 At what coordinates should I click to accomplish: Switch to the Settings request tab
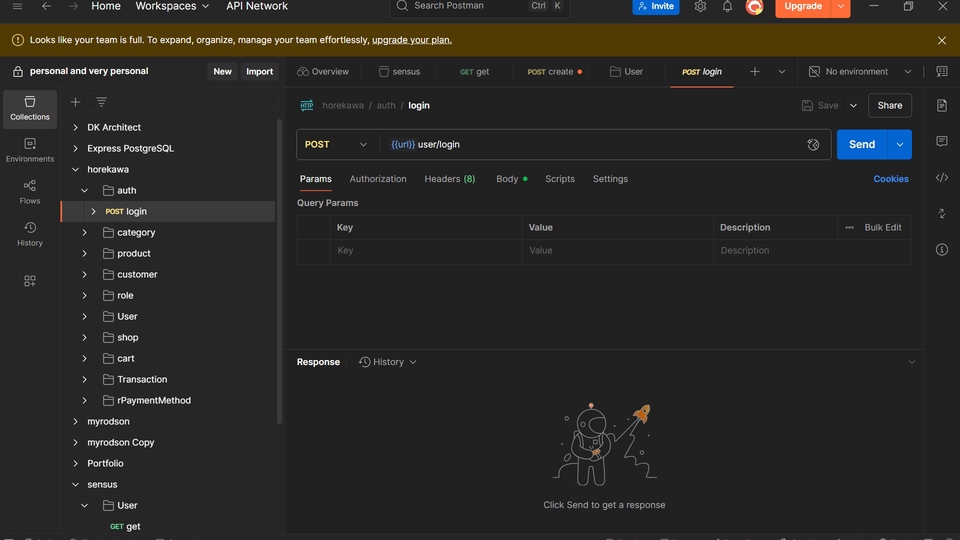click(x=610, y=179)
